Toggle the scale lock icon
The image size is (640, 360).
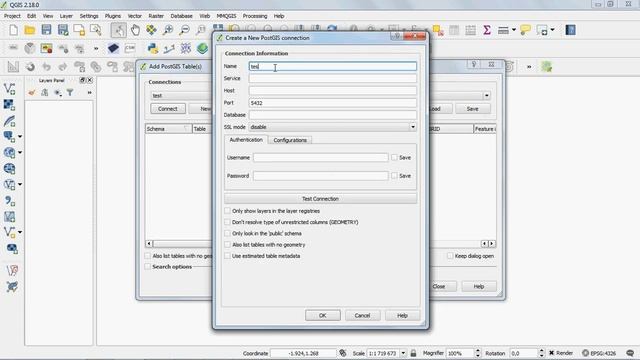coord(413,353)
